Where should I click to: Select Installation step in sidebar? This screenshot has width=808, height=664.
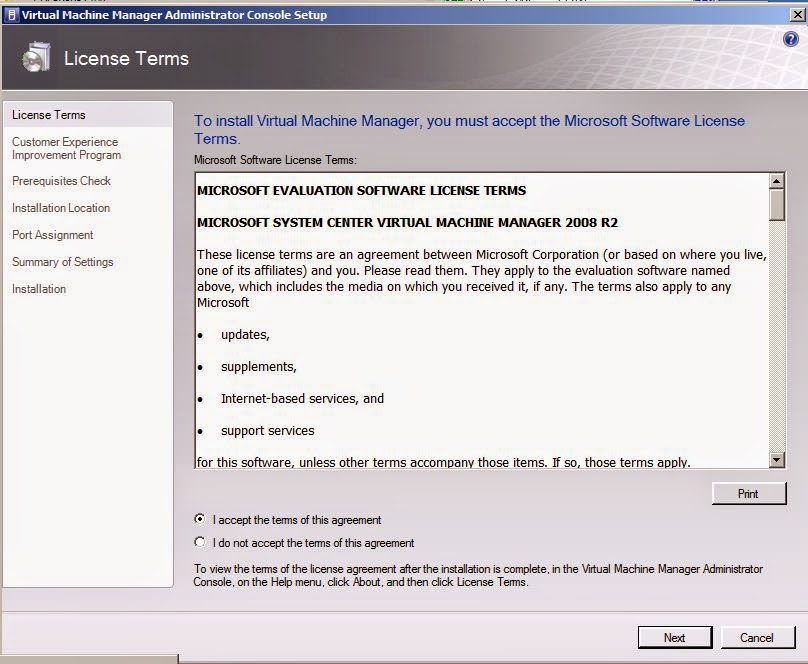pyautogui.click(x=39, y=289)
